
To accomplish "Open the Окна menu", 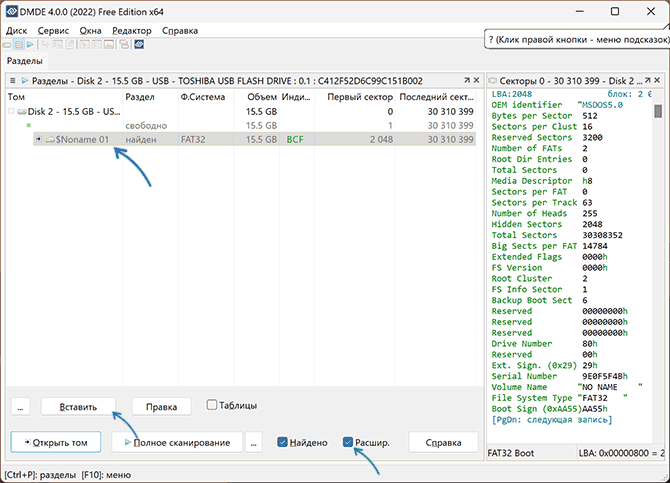I will point(90,31).
